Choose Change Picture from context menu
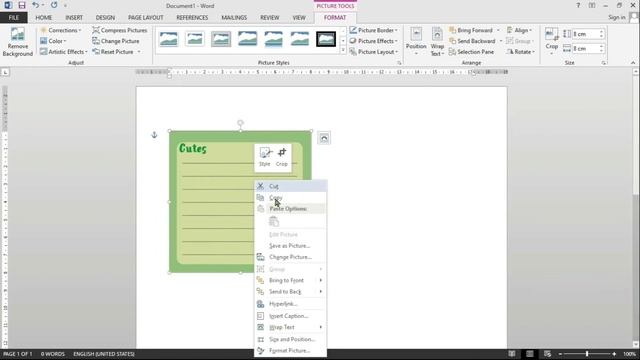This screenshot has width=640, height=360. pyautogui.click(x=290, y=257)
